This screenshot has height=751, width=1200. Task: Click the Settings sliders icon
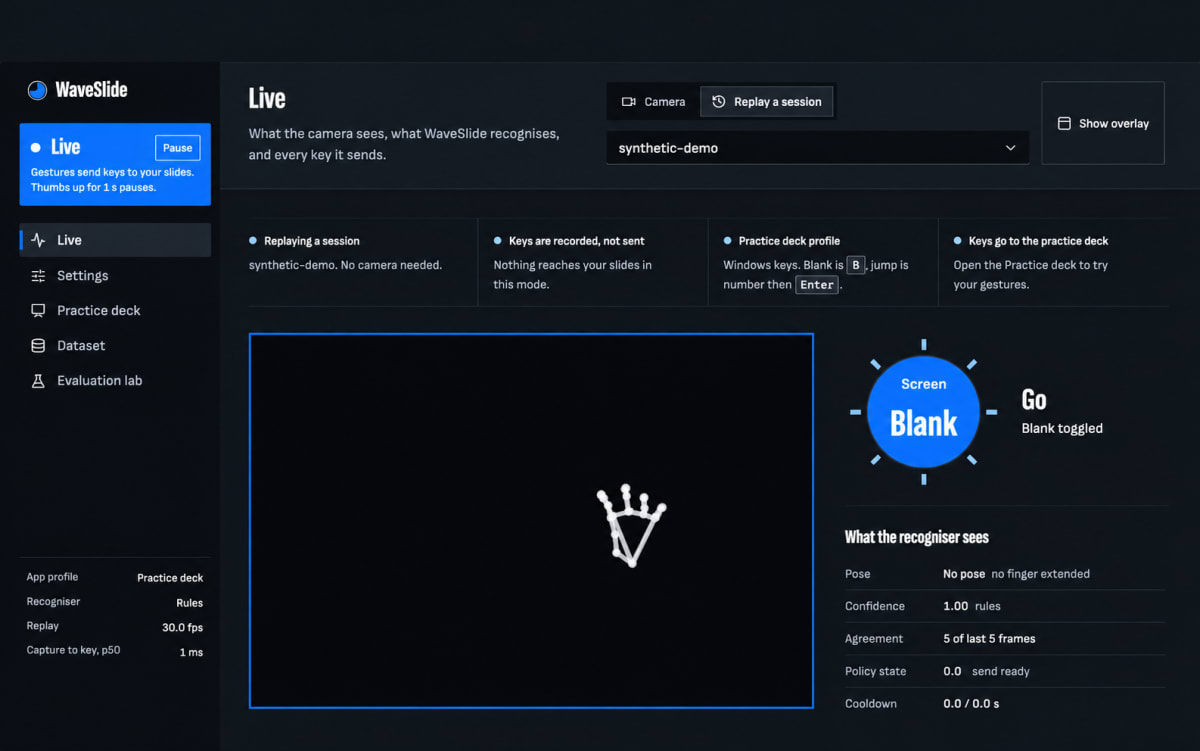38,275
